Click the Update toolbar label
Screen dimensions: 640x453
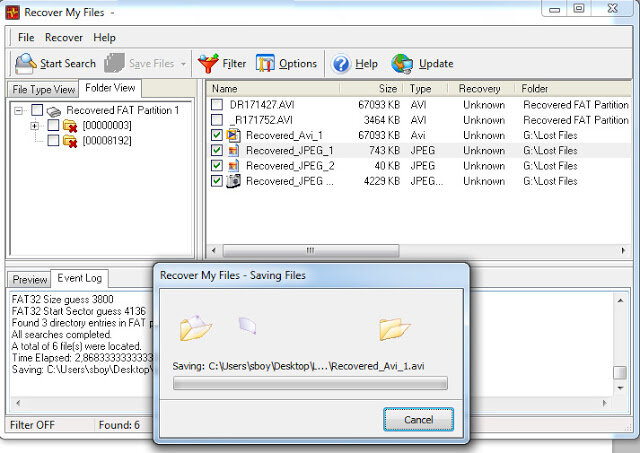click(x=436, y=64)
